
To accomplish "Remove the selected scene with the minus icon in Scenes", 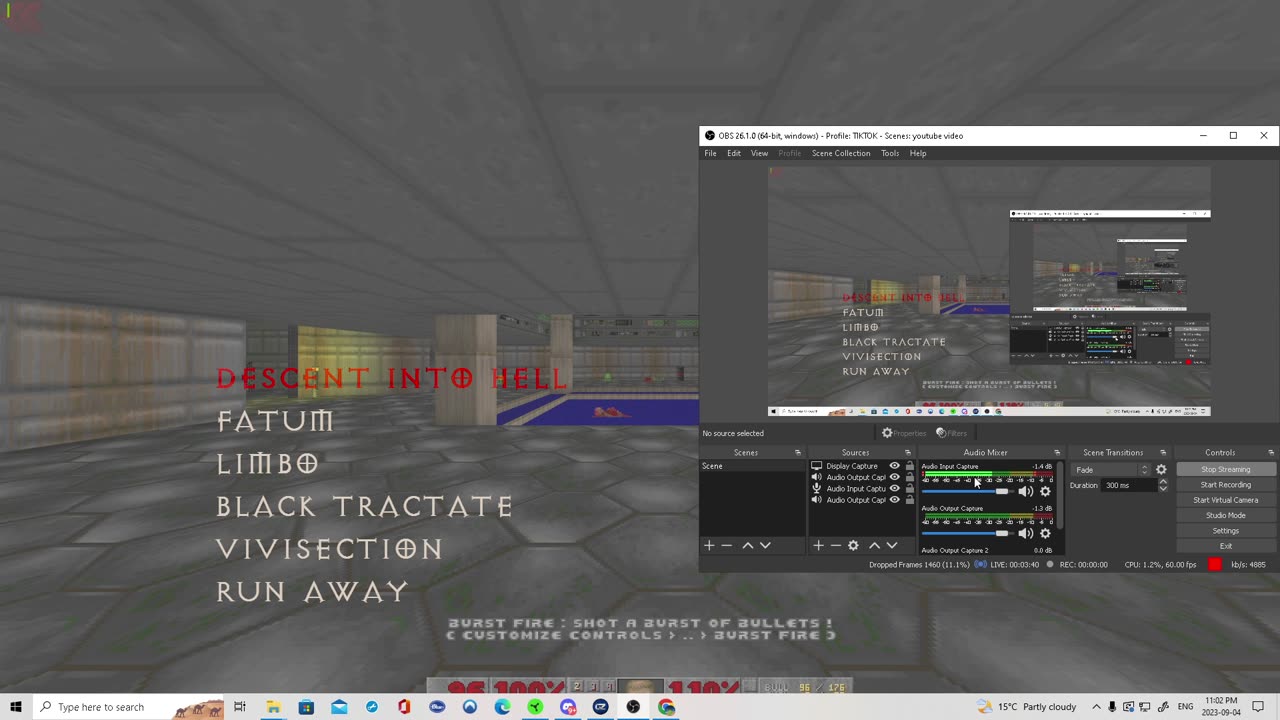I will click(727, 545).
